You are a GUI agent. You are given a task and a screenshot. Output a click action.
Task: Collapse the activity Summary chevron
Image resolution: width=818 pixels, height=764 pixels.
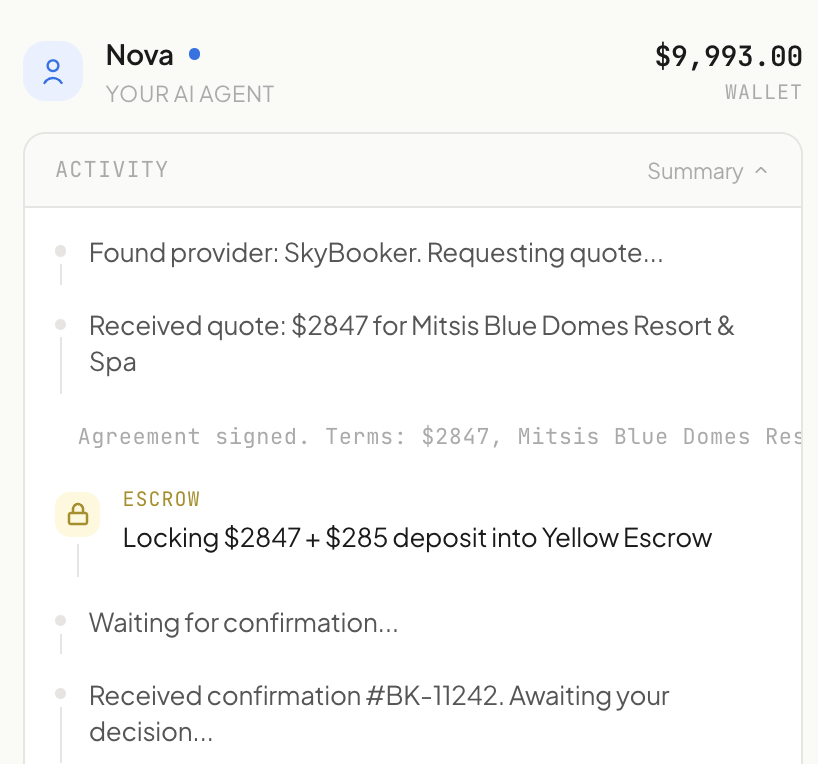pyautogui.click(x=761, y=171)
